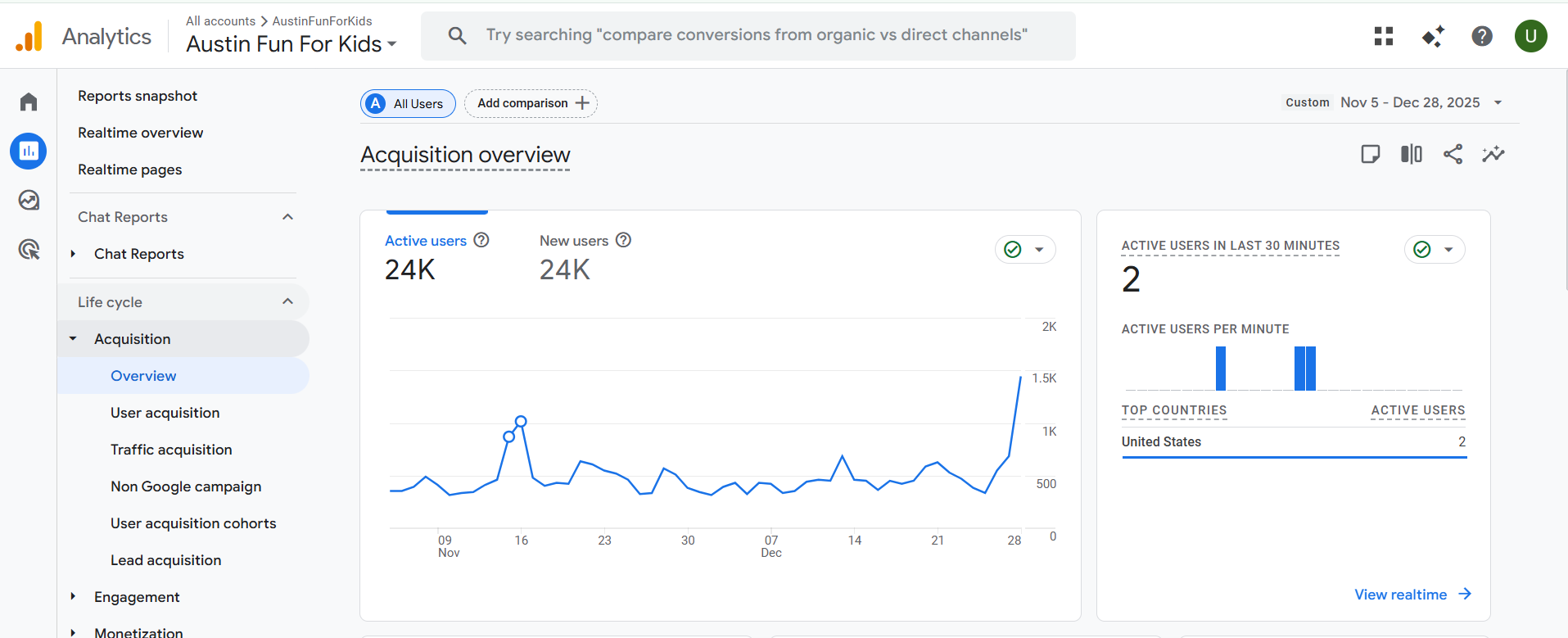Click the AustinFunForKids breadcrumb

(322, 21)
